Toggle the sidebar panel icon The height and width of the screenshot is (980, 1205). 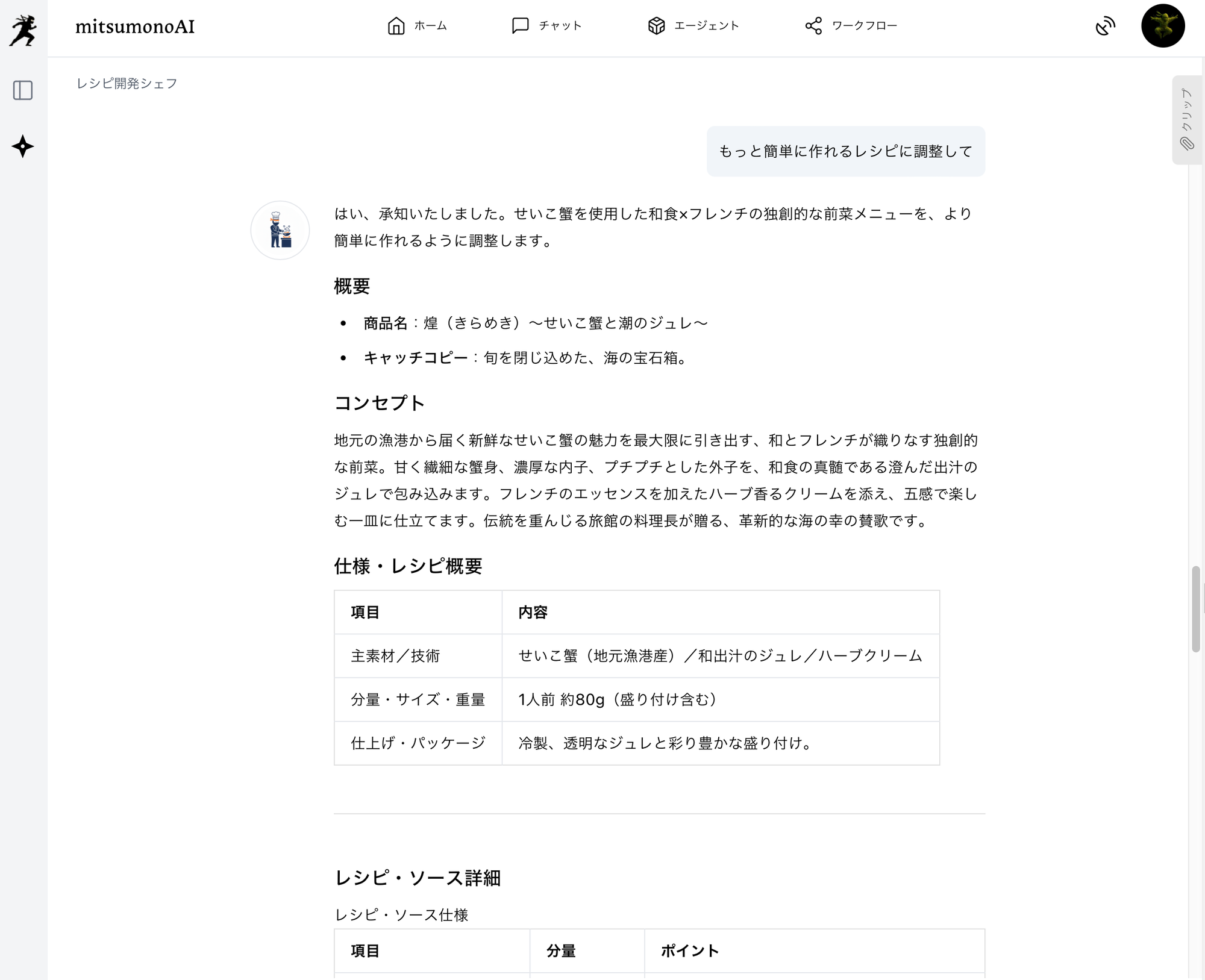(23, 90)
